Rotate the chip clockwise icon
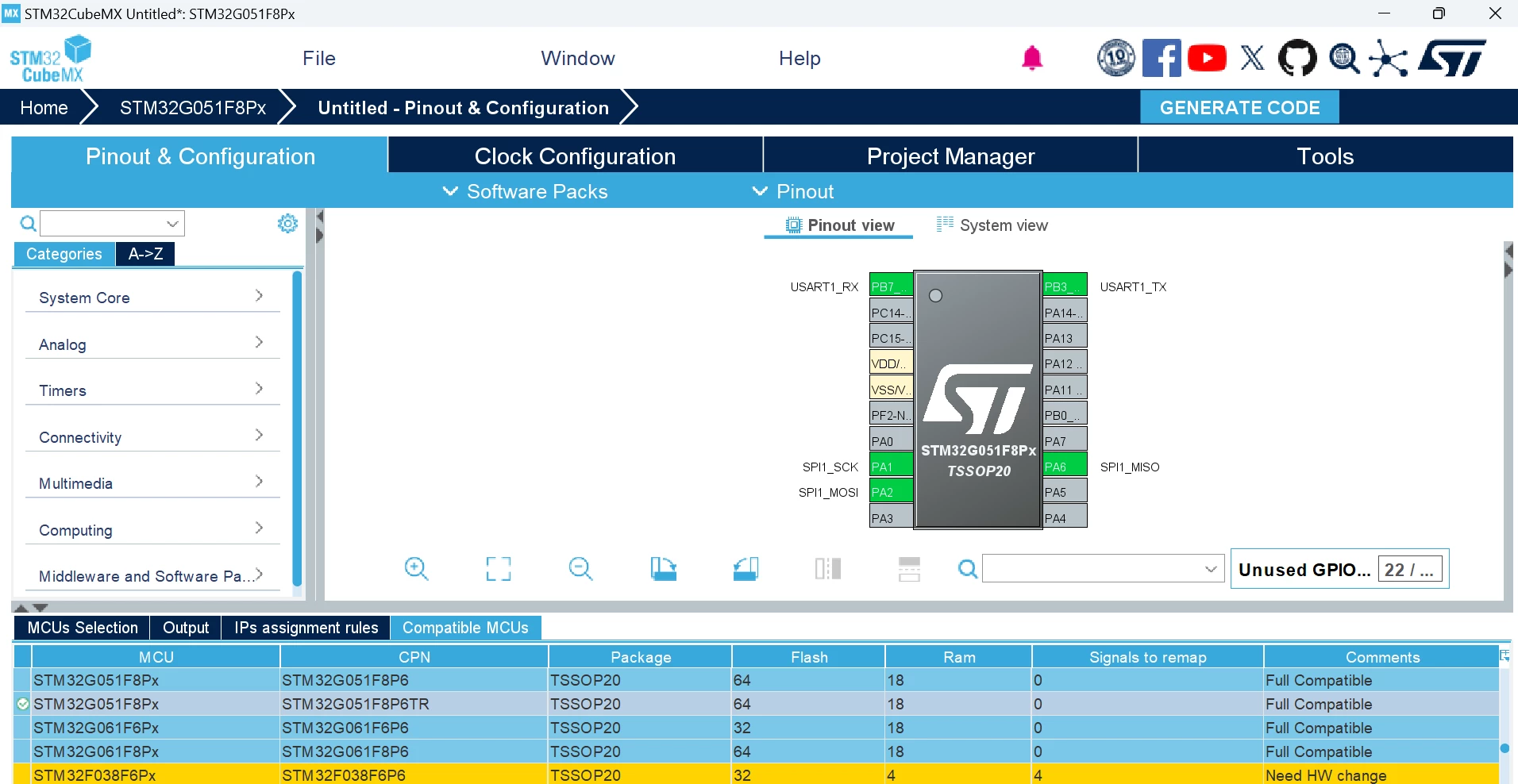The width and height of the screenshot is (1518, 784). [664, 568]
